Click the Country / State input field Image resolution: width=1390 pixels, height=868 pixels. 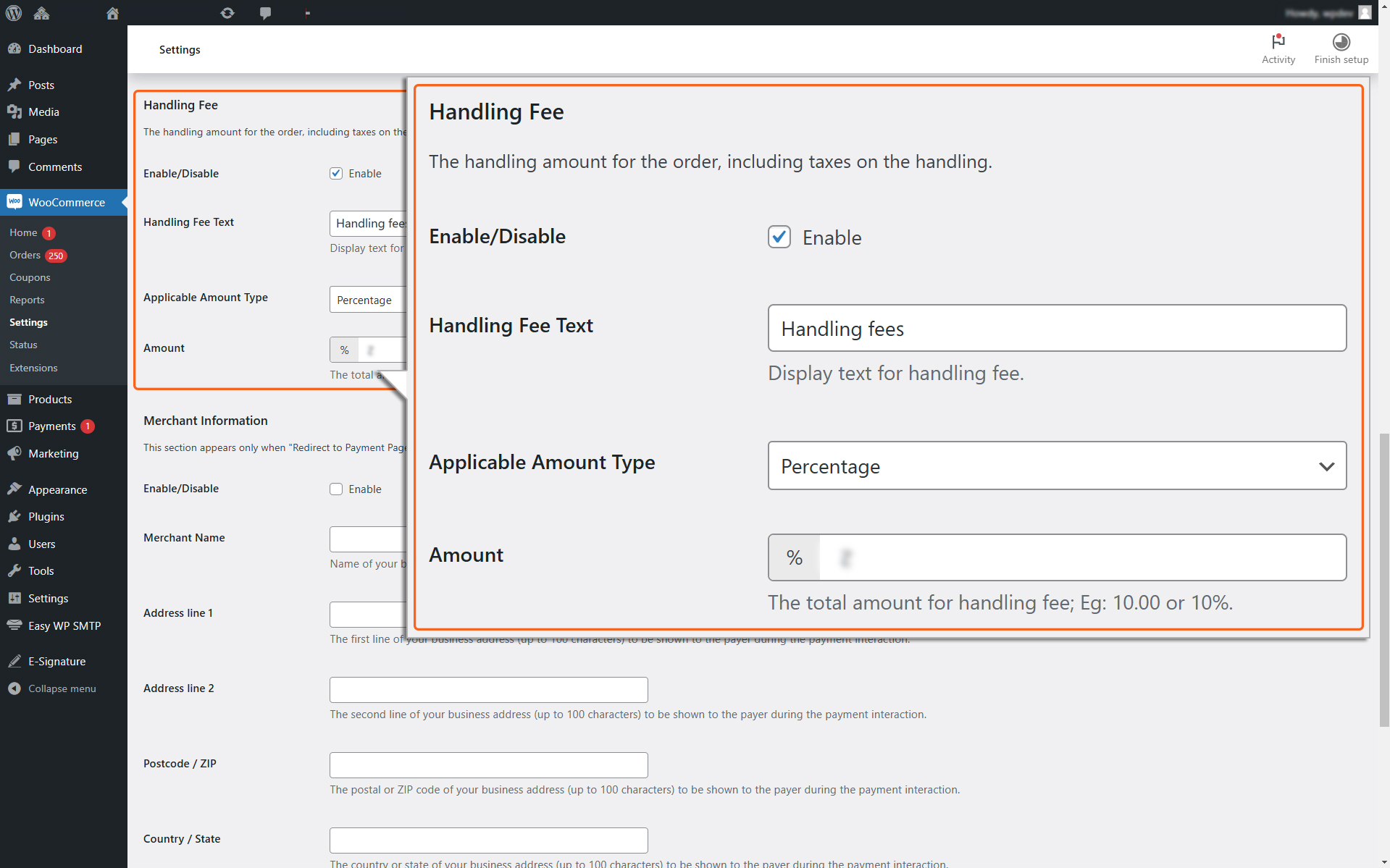489,840
